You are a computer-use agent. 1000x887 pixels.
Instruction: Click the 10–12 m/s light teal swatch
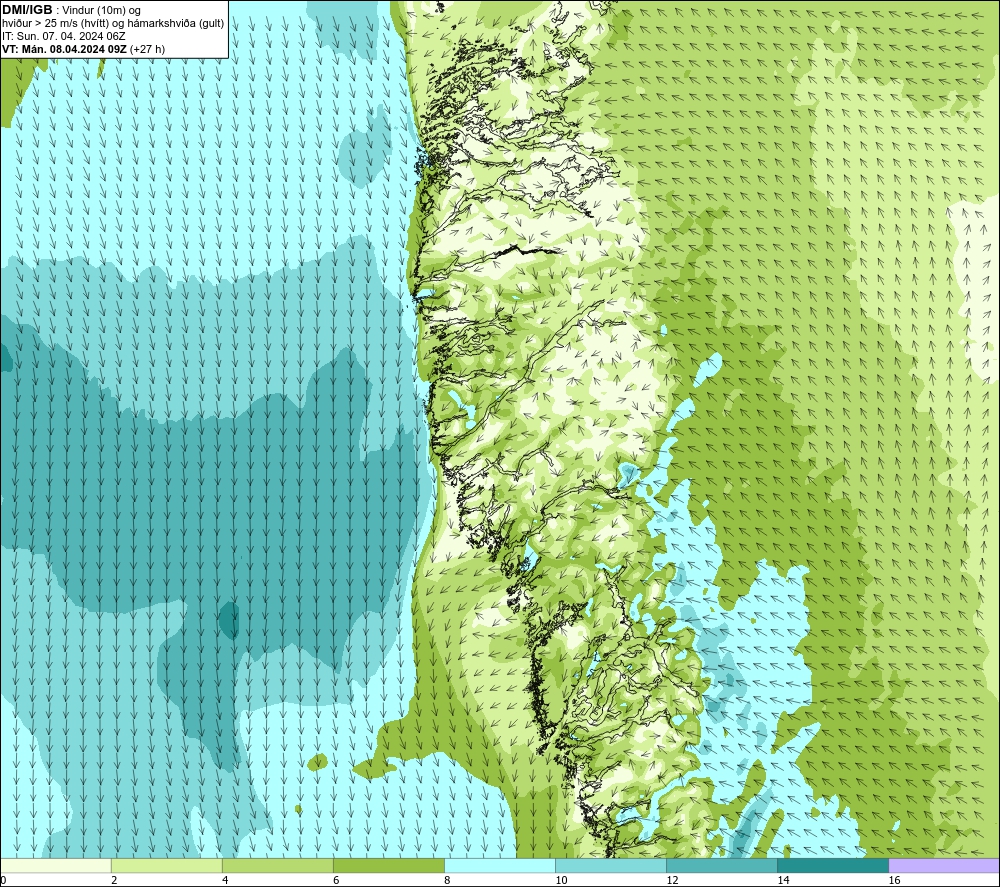click(x=611, y=865)
